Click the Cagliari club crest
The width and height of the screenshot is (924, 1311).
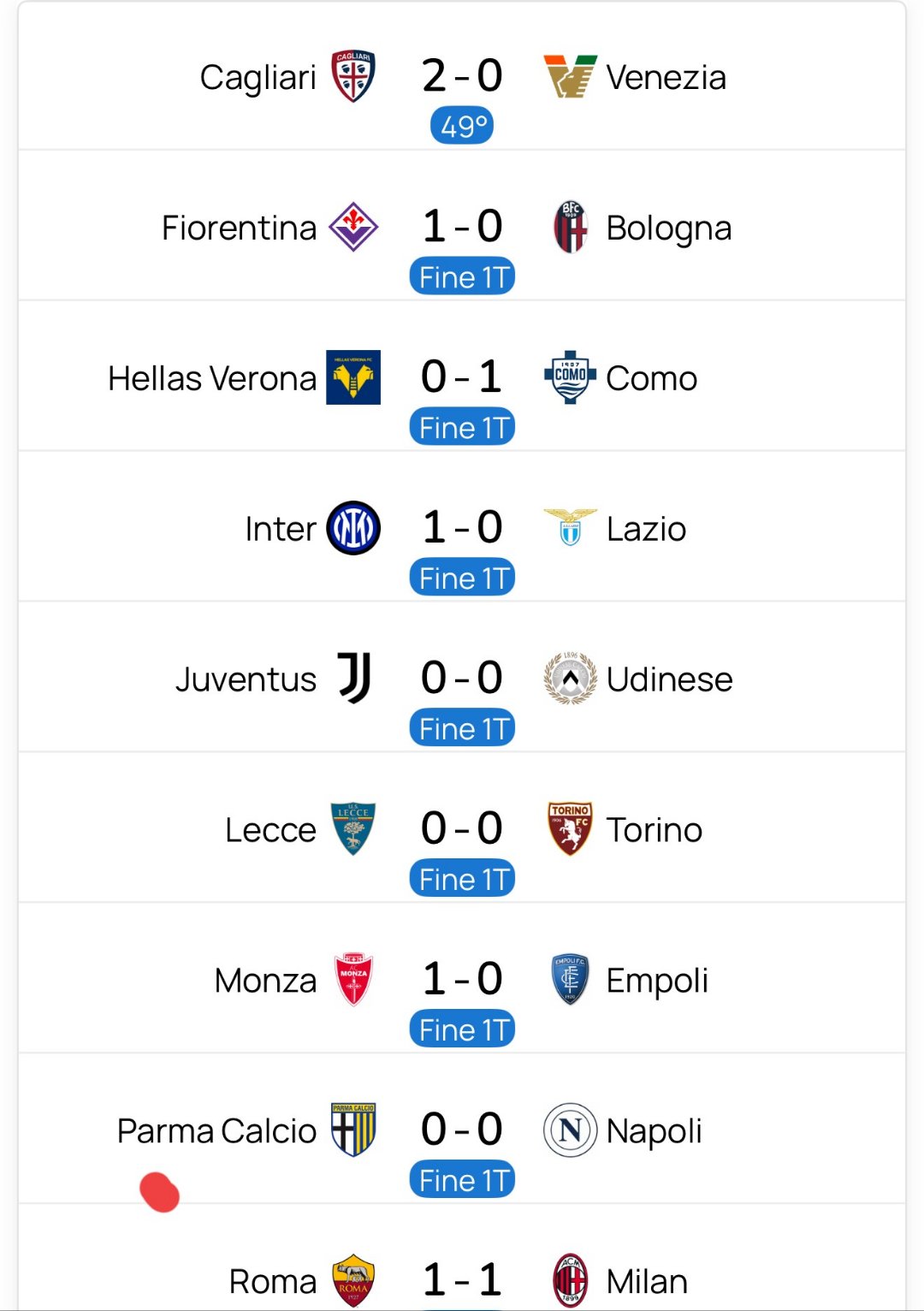click(352, 76)
